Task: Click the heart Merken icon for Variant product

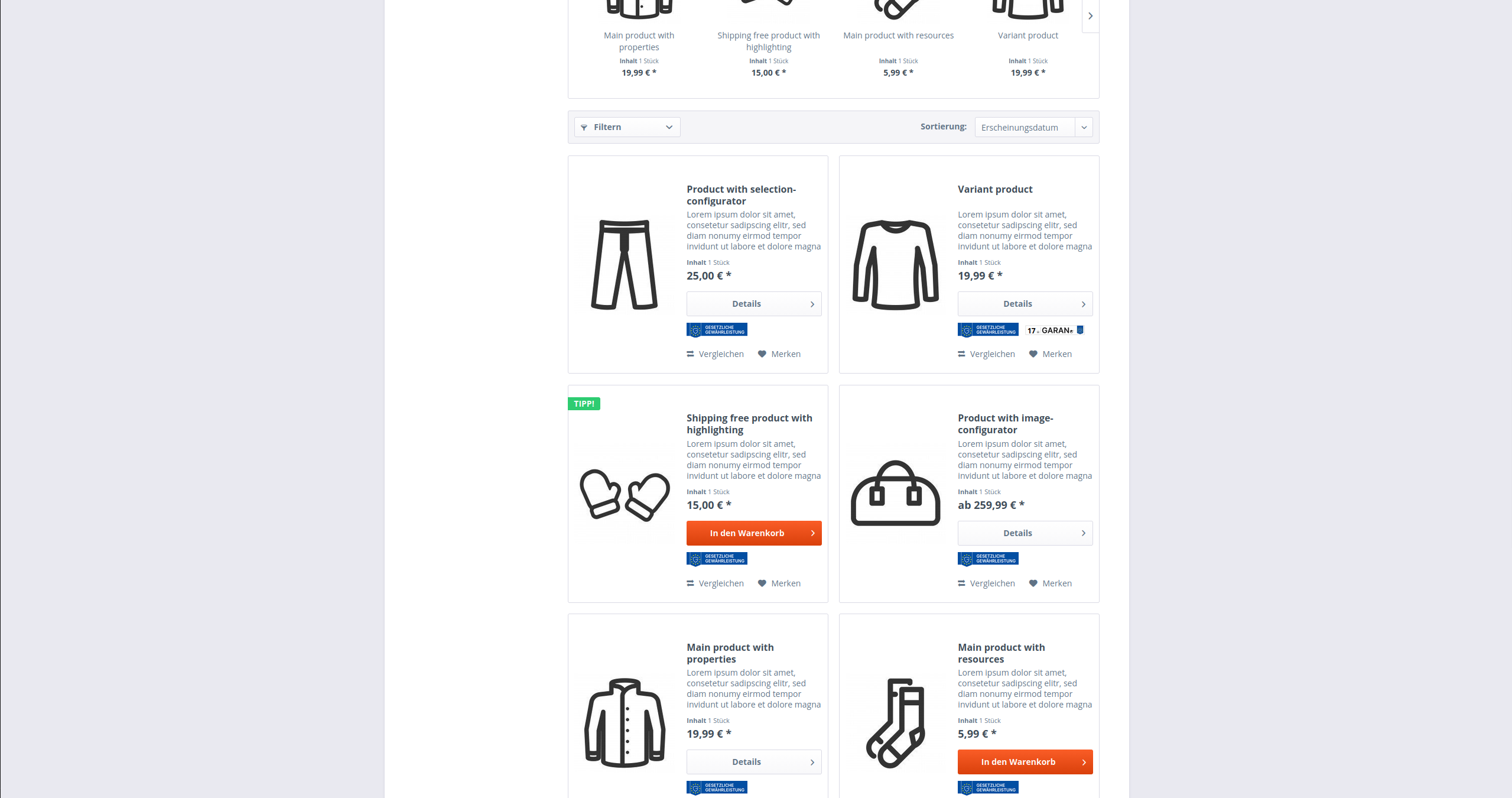Action: [x=1033, y=354]
